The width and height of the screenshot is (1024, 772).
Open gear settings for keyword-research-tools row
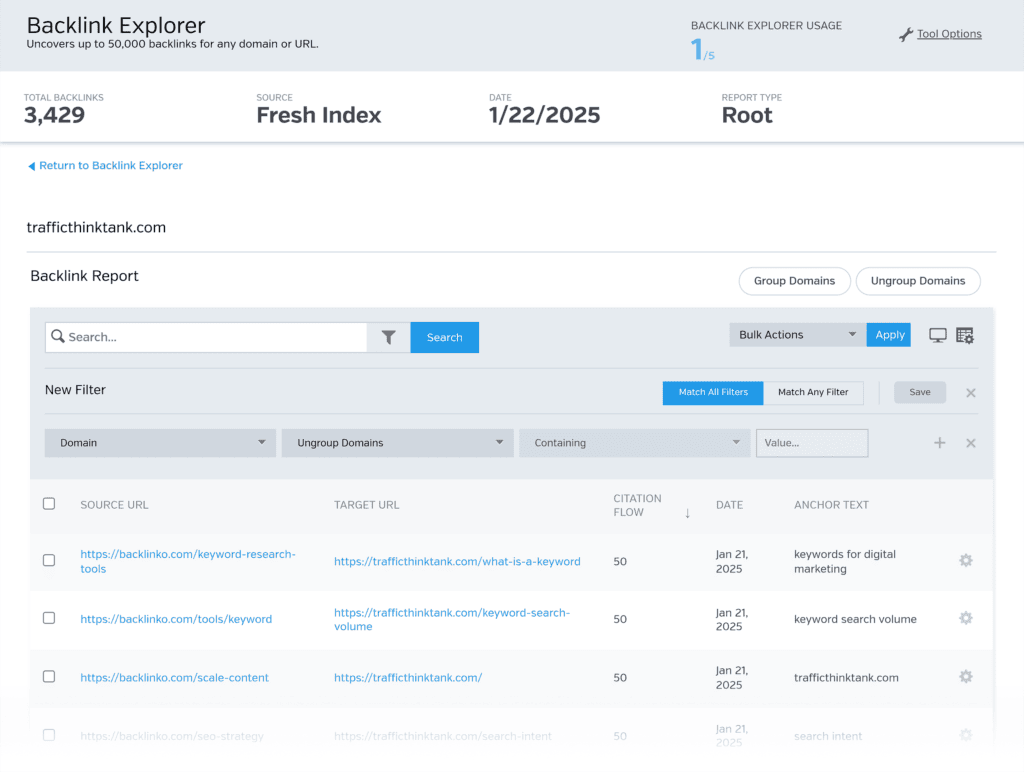click(965, 561)
